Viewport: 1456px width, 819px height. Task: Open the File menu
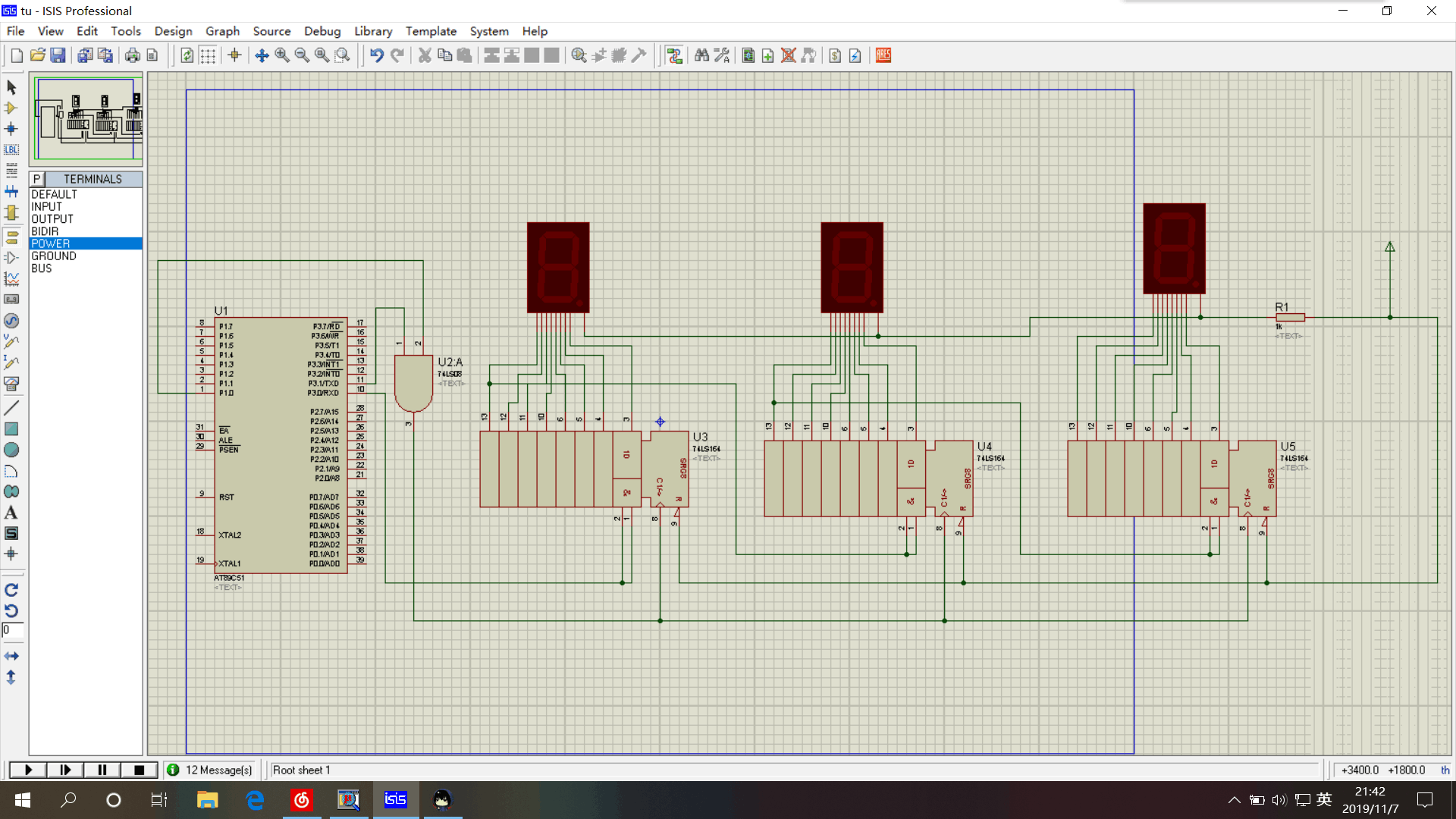pyautogui.click(x=15, y=31)
